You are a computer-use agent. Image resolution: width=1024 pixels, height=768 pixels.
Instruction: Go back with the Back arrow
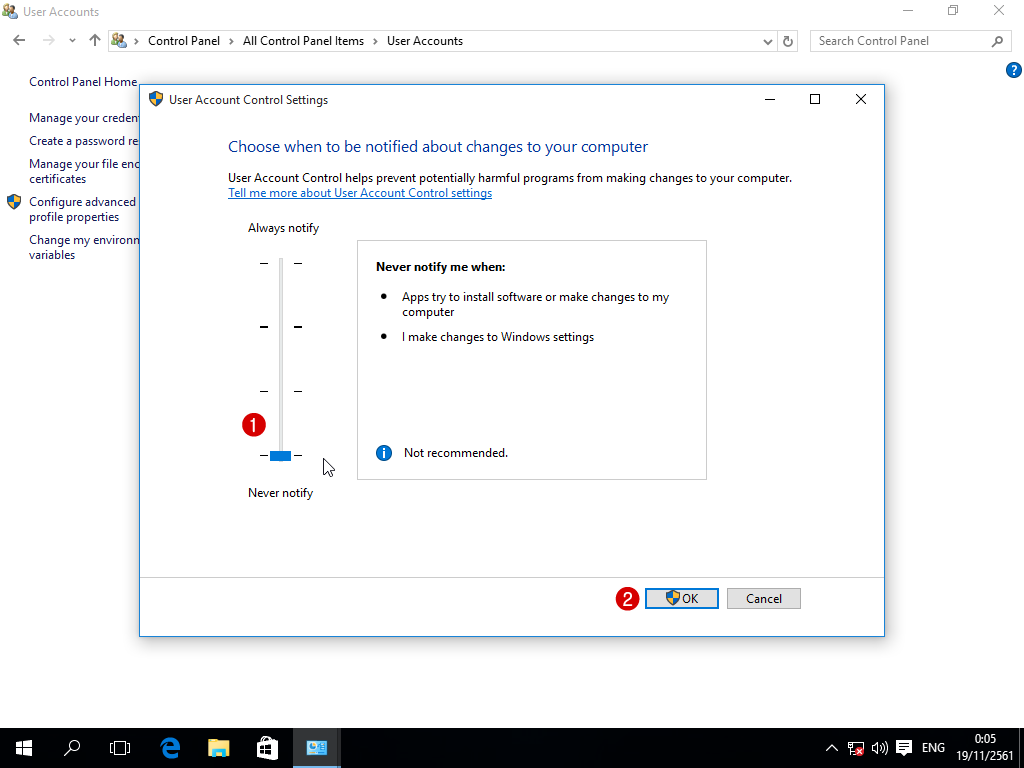19,41
